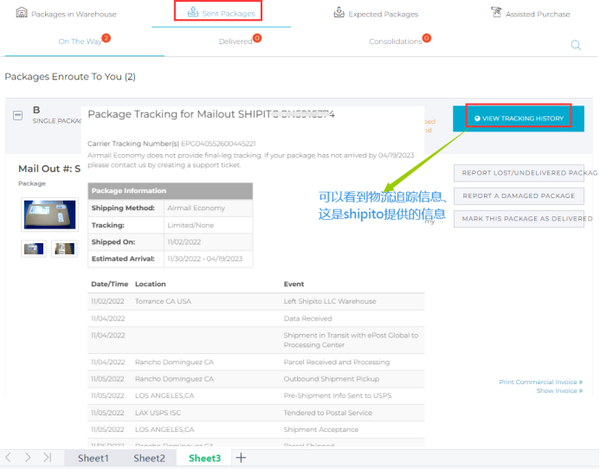Open the small right package thumbnail

click(x=64, y=249)
